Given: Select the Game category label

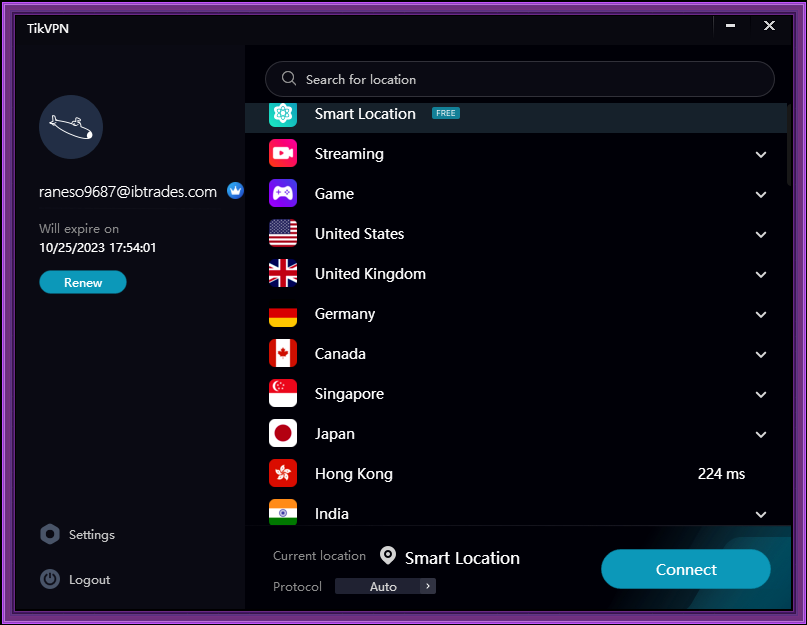Looking at the screenshot, I should [x=334, y=194].
